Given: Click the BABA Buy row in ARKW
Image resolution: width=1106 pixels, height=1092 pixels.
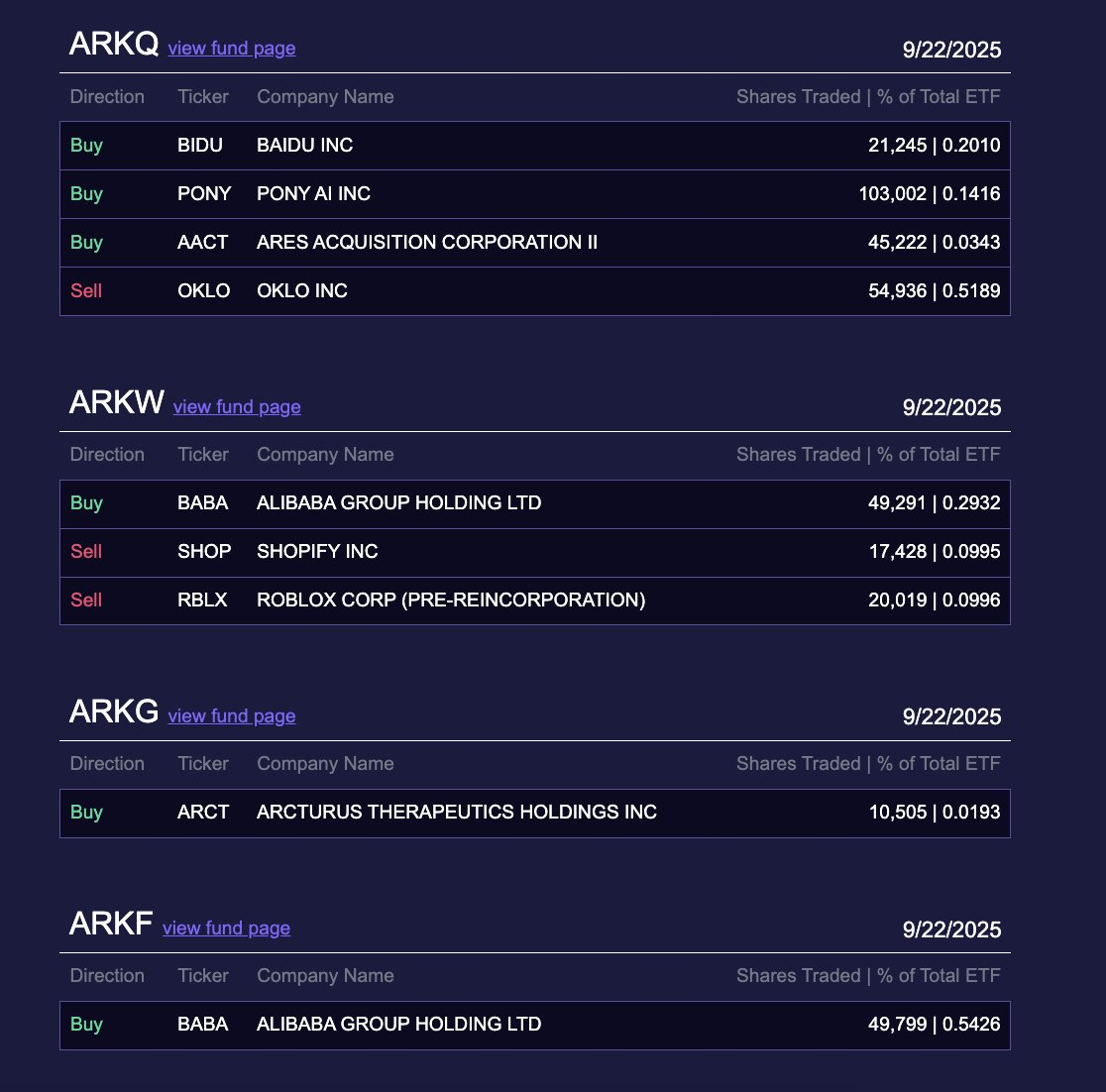Looking at the screenshot, I should click(x=399, y=502).
